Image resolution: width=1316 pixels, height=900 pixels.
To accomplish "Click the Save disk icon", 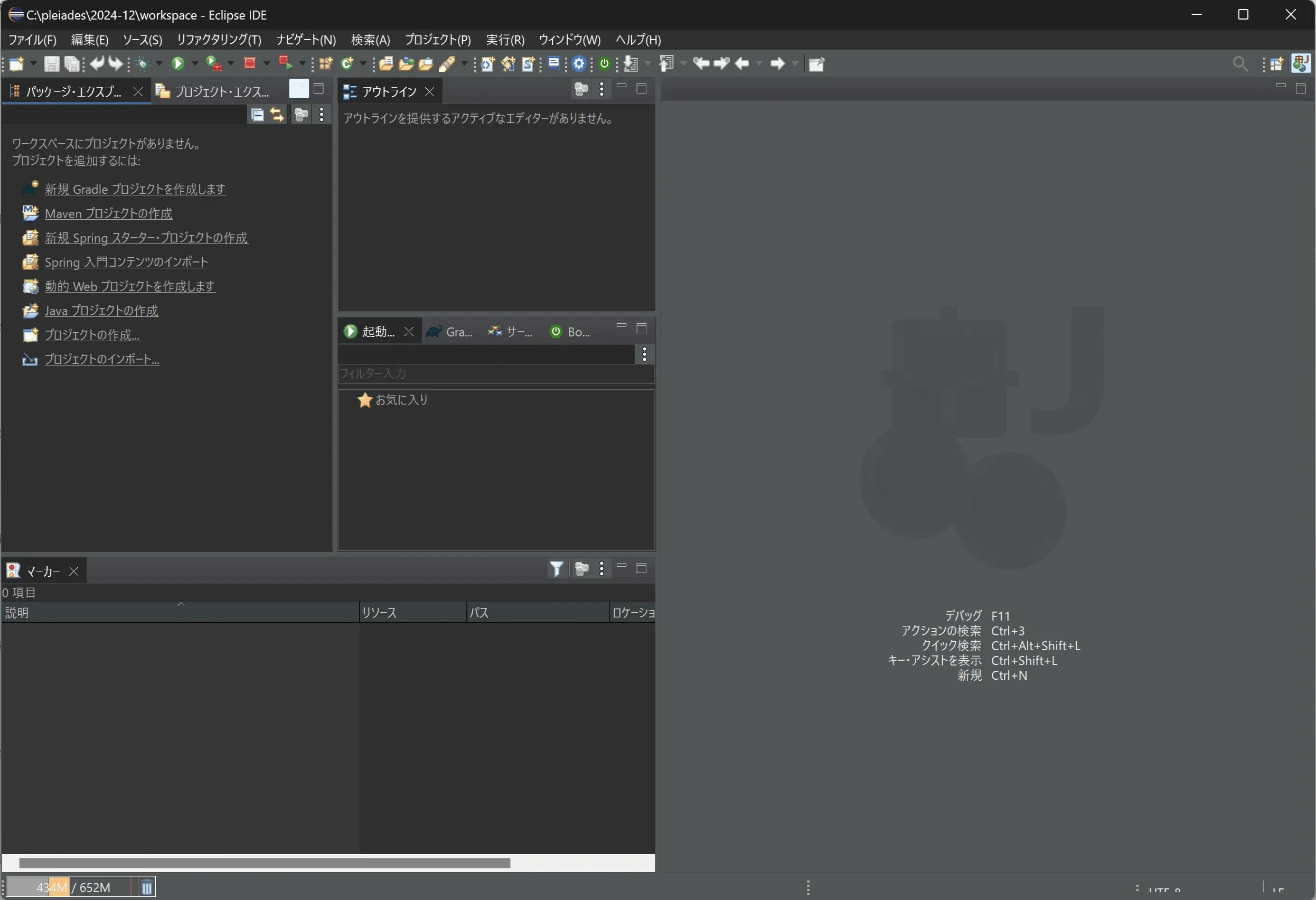I will pyautogui.click(x=52, y=63).
